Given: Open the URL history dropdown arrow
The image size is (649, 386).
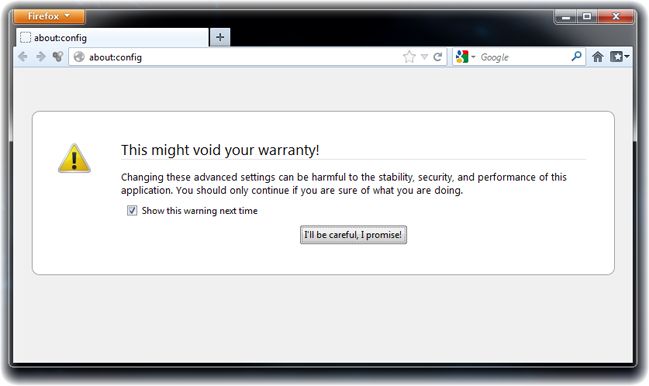Looking at the screenshot, I should 424,57.
